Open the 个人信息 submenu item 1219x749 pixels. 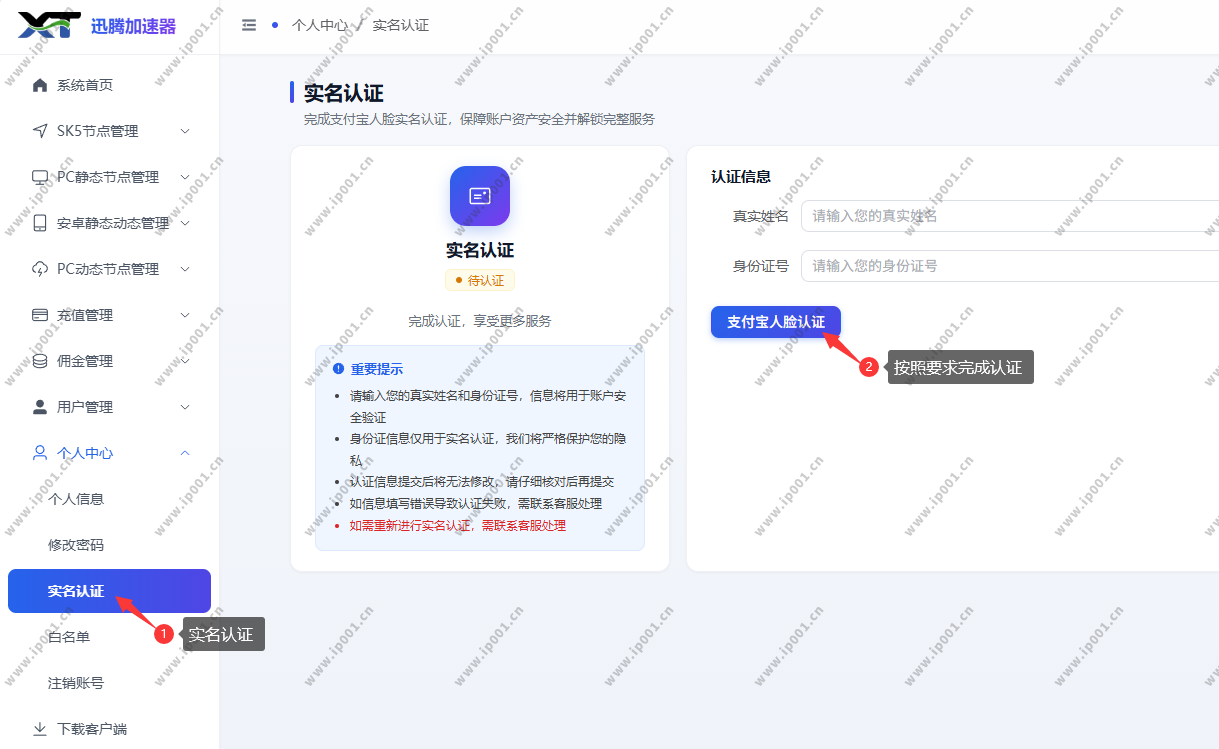tap(109, 499)
